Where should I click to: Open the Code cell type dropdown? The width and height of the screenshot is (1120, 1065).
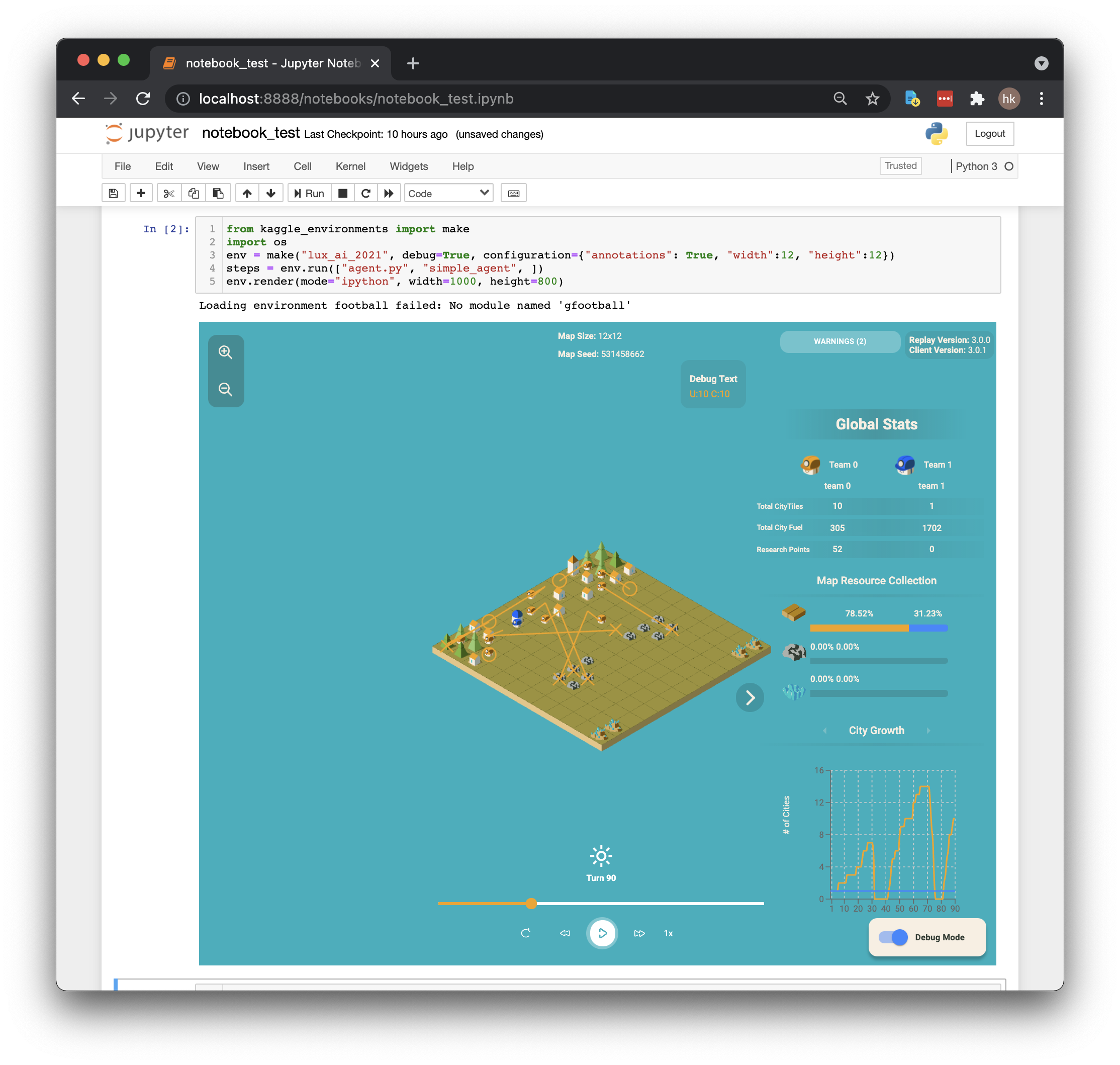(448, 194)
